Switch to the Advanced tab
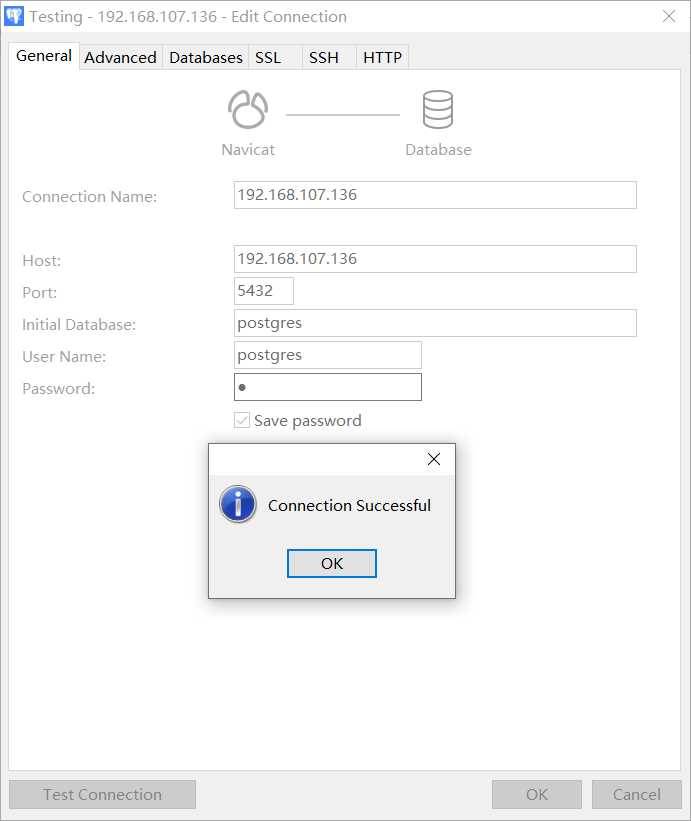 coord(120,57)
